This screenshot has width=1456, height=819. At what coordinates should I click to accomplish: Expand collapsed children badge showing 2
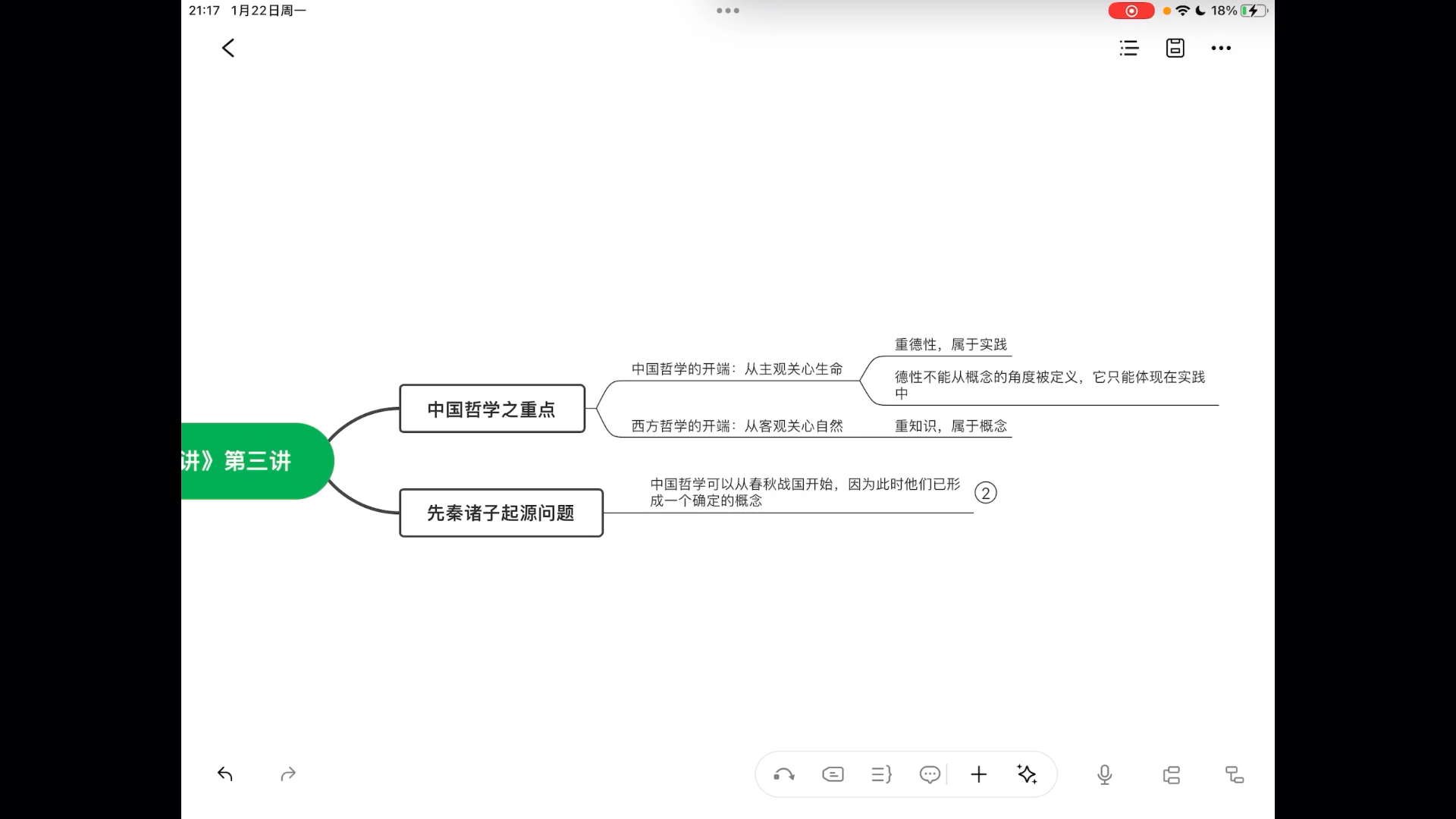tap(985, 493)
